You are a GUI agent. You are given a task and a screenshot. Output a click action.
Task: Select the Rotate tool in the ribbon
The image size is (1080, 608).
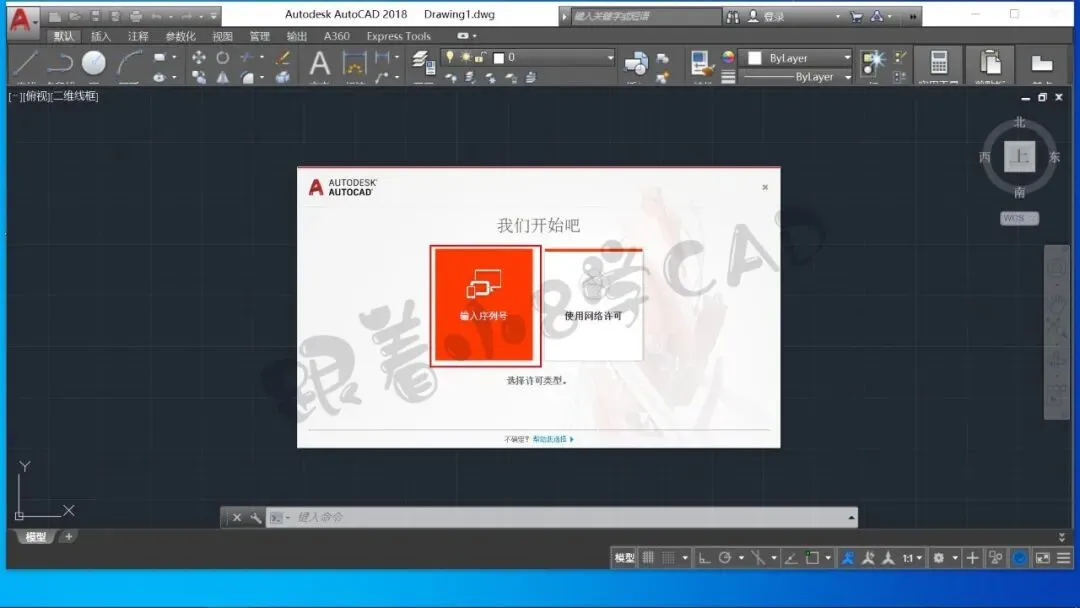222,57
